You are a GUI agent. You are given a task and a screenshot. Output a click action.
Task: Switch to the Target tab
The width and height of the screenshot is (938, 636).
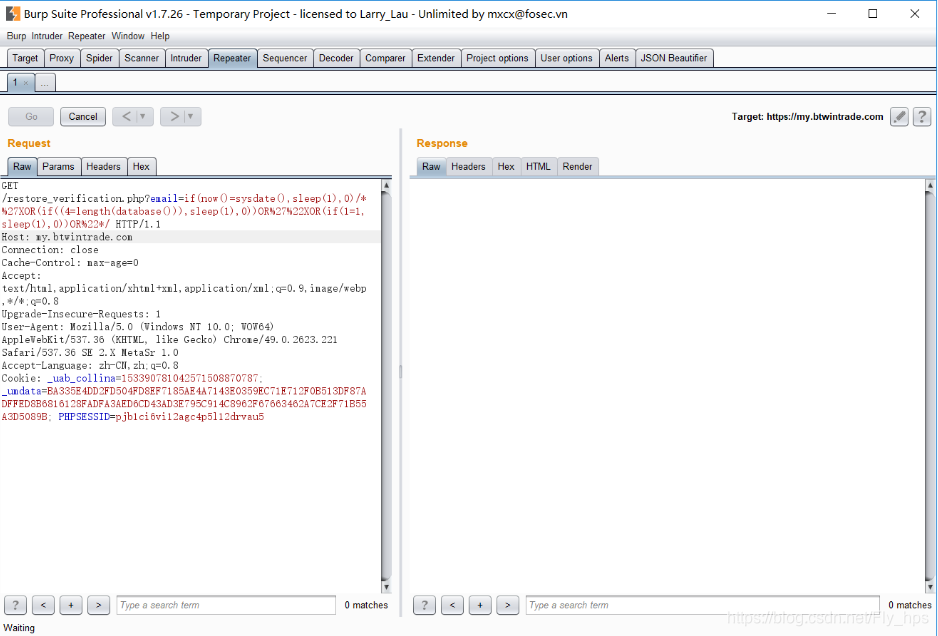pos(25,58)
